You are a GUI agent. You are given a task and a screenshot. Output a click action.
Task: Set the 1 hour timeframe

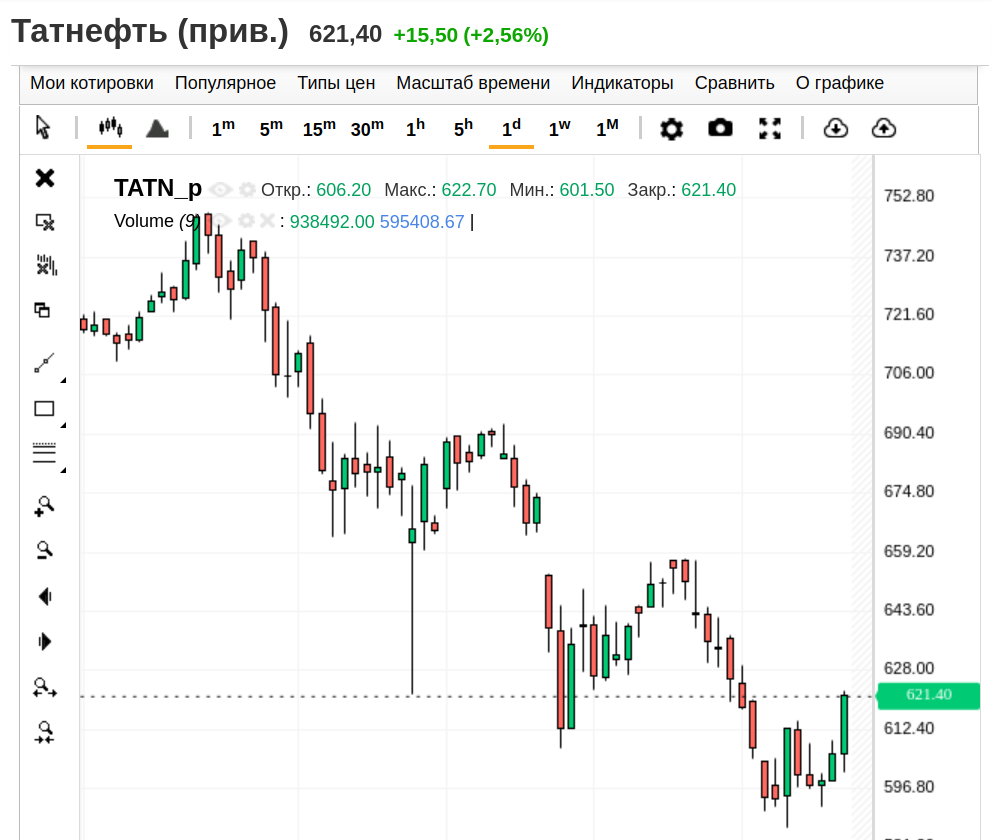(415, 128)
